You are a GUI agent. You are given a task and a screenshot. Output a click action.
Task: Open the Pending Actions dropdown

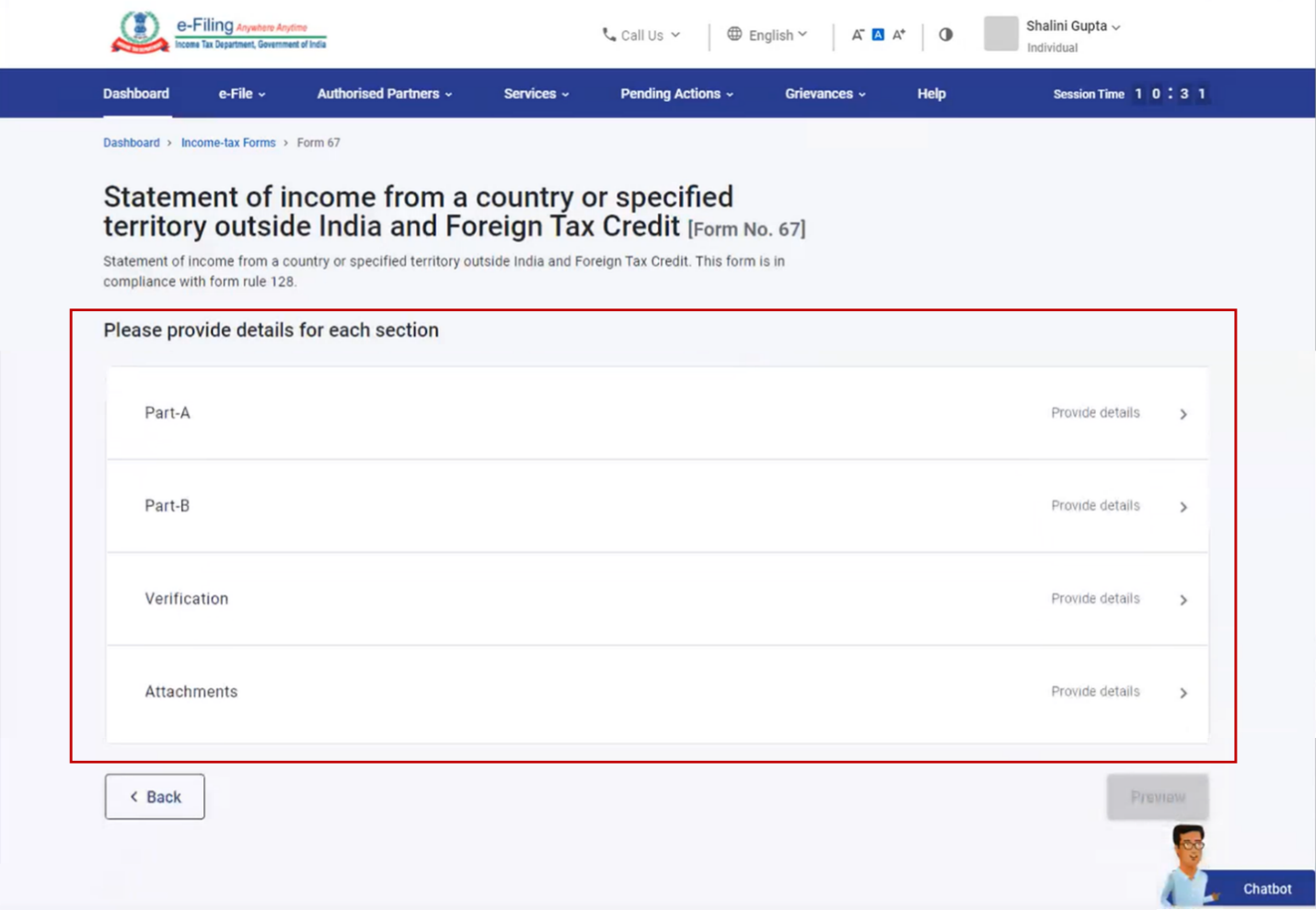coord(676,93)
